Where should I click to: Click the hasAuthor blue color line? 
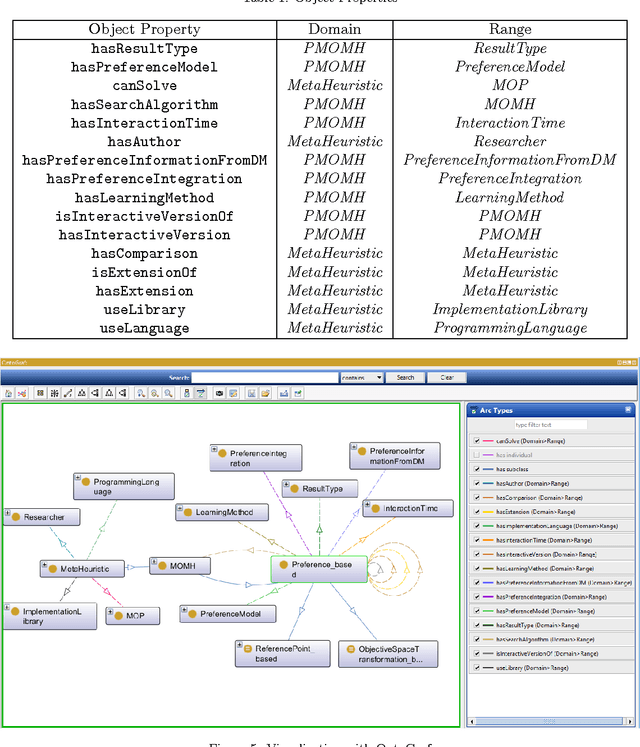[x=487, y=483]
